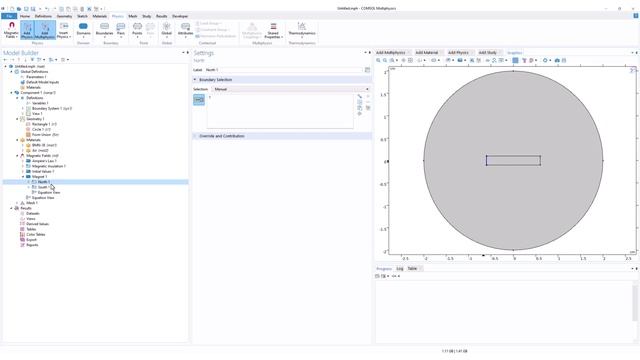Switch to the Log tab

coord(400,269)
